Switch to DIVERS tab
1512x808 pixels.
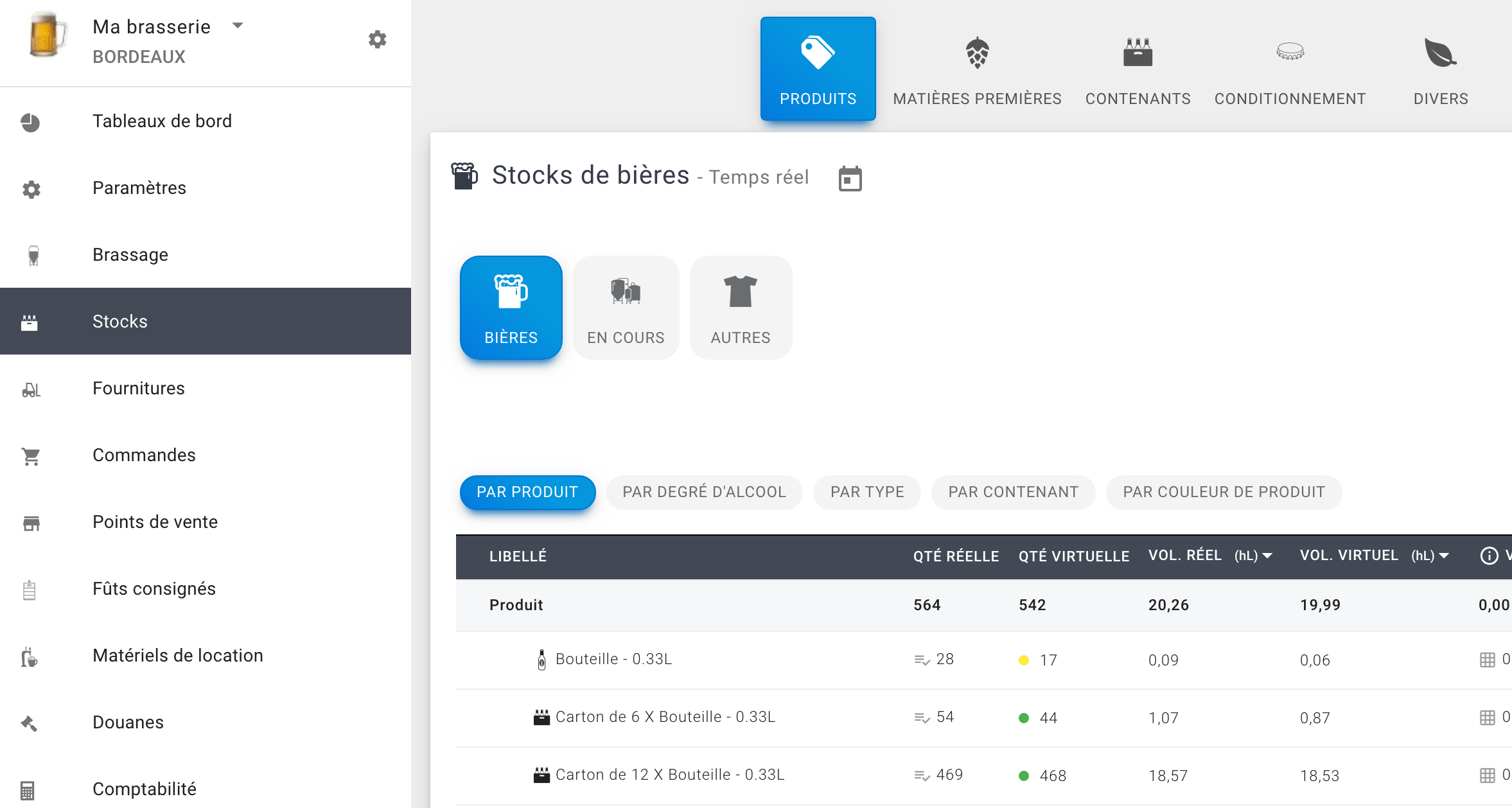click(x=1441, y=69)
